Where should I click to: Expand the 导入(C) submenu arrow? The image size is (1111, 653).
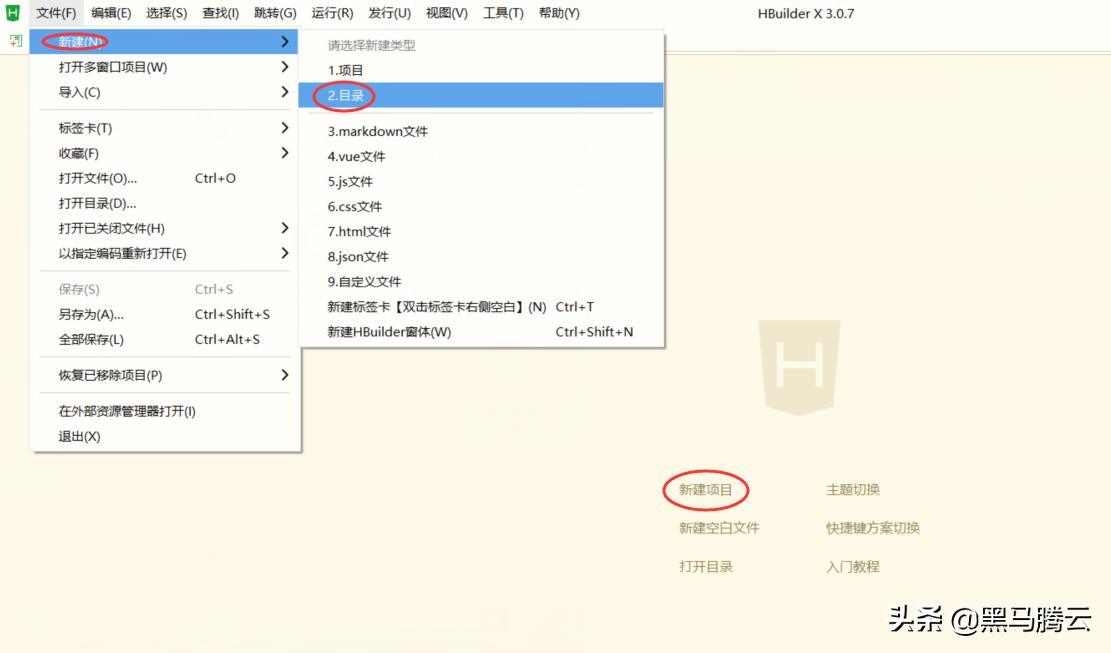(285, 92)
